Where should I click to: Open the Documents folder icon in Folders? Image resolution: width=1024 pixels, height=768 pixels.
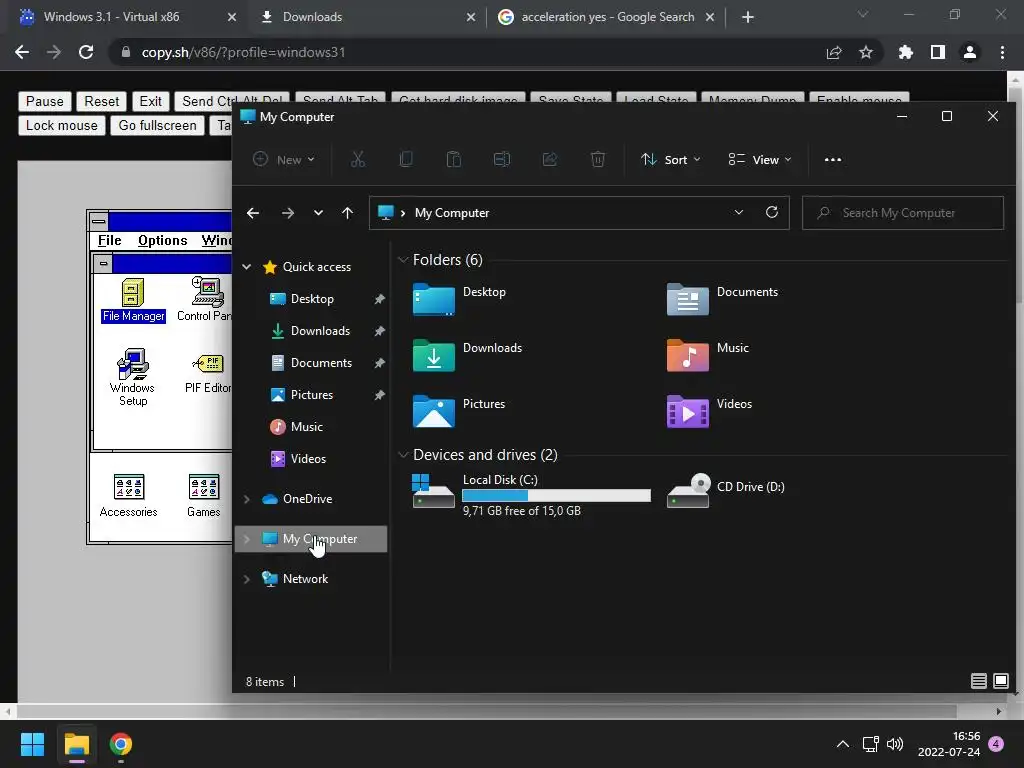click(x=688, y=299)
